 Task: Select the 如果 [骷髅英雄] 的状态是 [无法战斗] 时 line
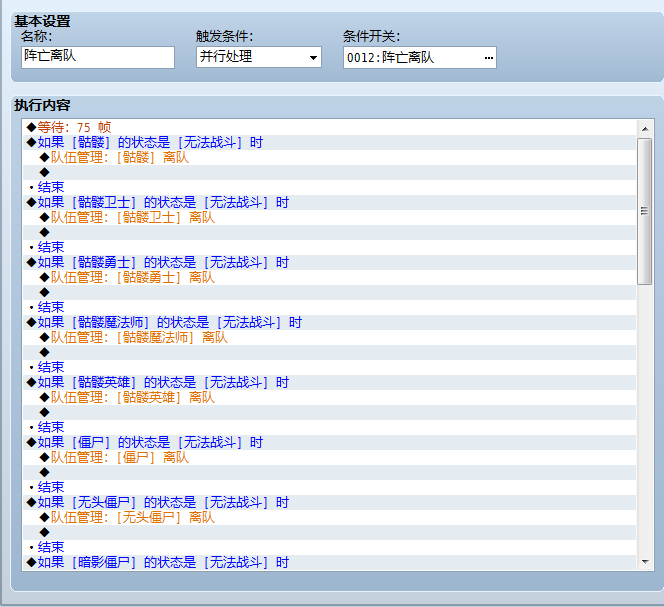coord(329,382)
